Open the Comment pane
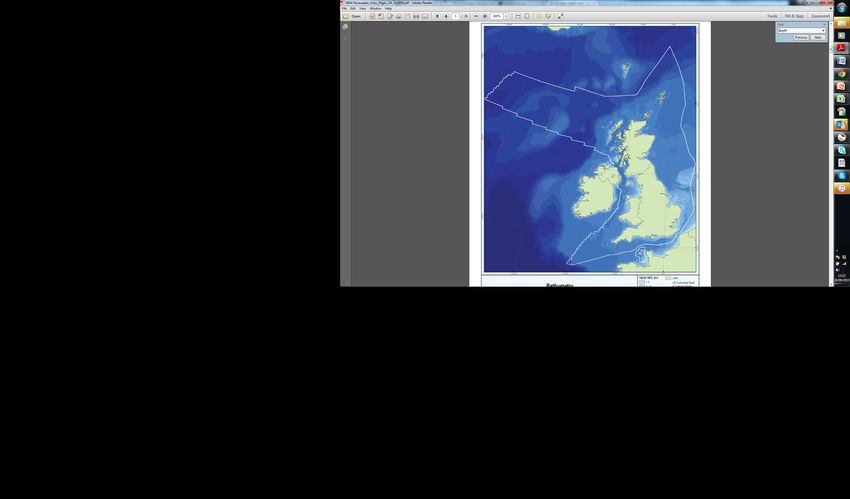Image resolution: width=850 pixels, height=499 pixels. pyautogui.click(x=820, y=16)
